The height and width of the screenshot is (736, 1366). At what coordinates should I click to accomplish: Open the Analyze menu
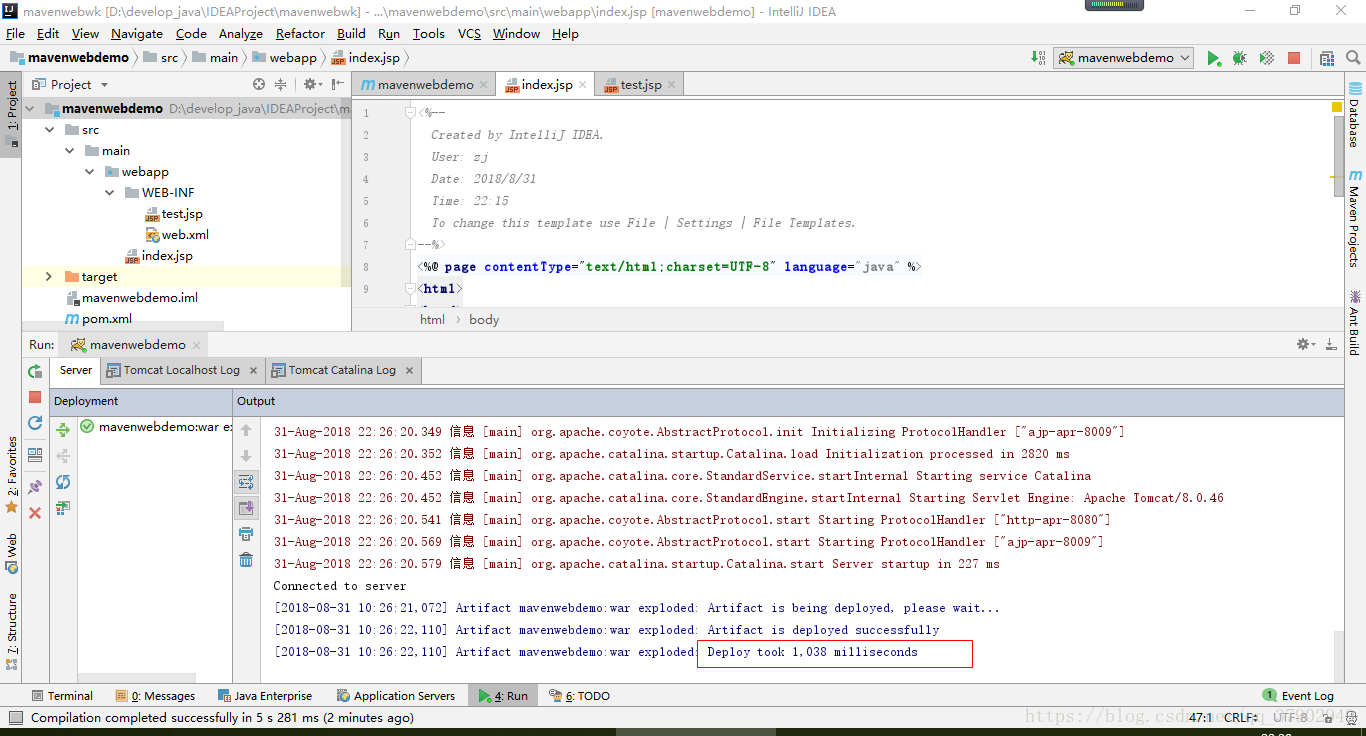[x=241, y=33]
